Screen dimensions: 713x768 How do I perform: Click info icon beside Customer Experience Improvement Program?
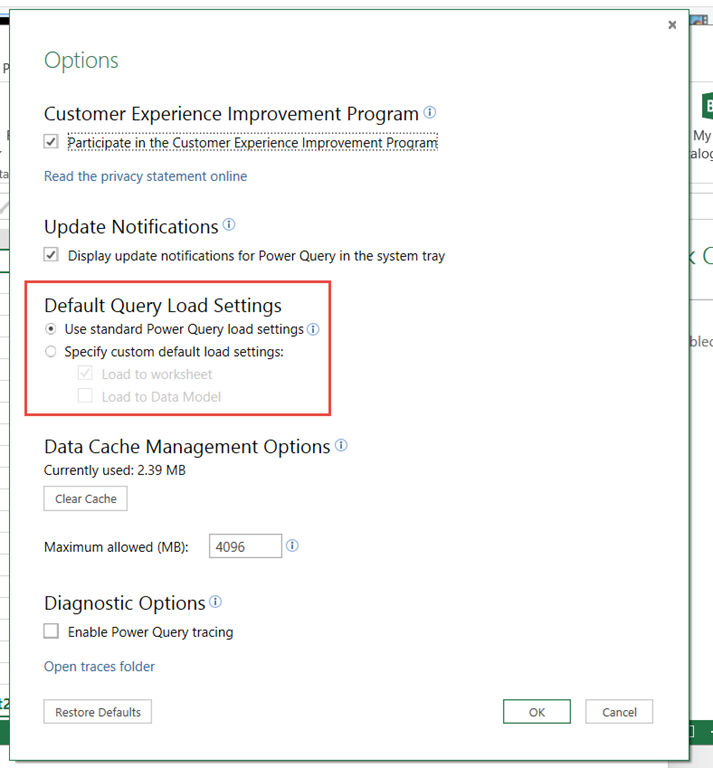430,113
